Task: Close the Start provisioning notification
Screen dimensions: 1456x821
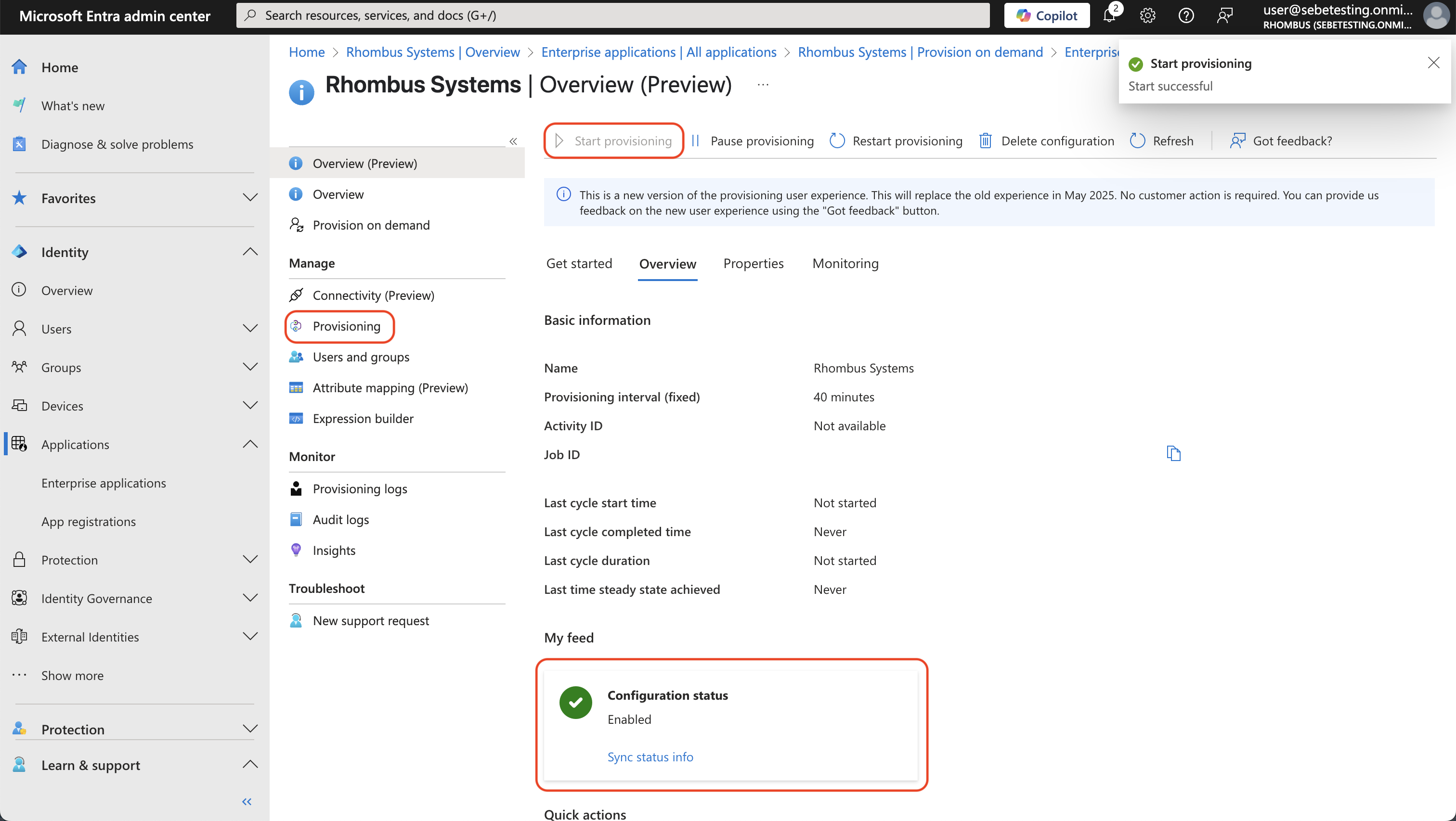Action: click(1433, 63)
